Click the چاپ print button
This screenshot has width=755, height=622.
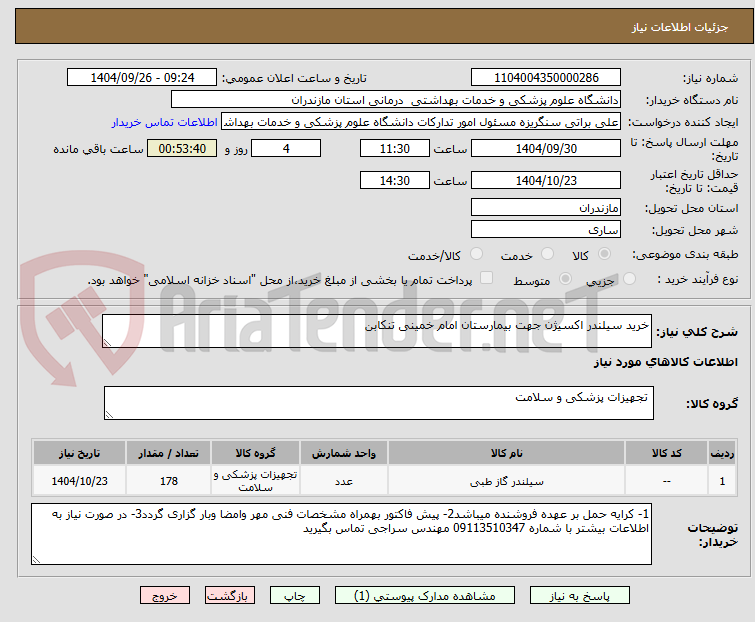click(295, 596)
